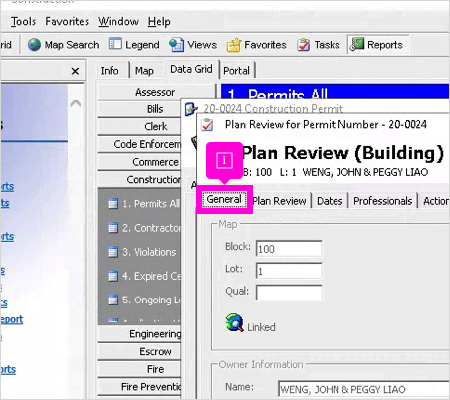Image resolution: width=450 pixels, height=400 pixels.
Task: Expand the Assessor category section
Action: (x=155, y=92)
